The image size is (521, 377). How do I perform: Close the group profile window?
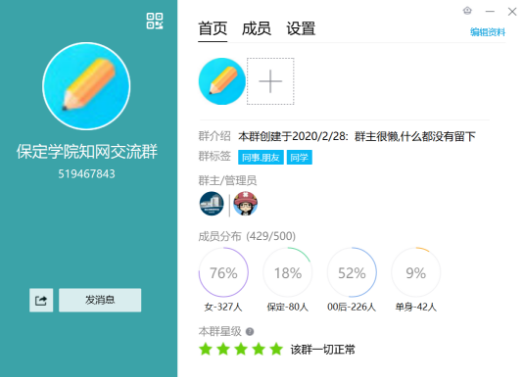(x=512, y=12)
